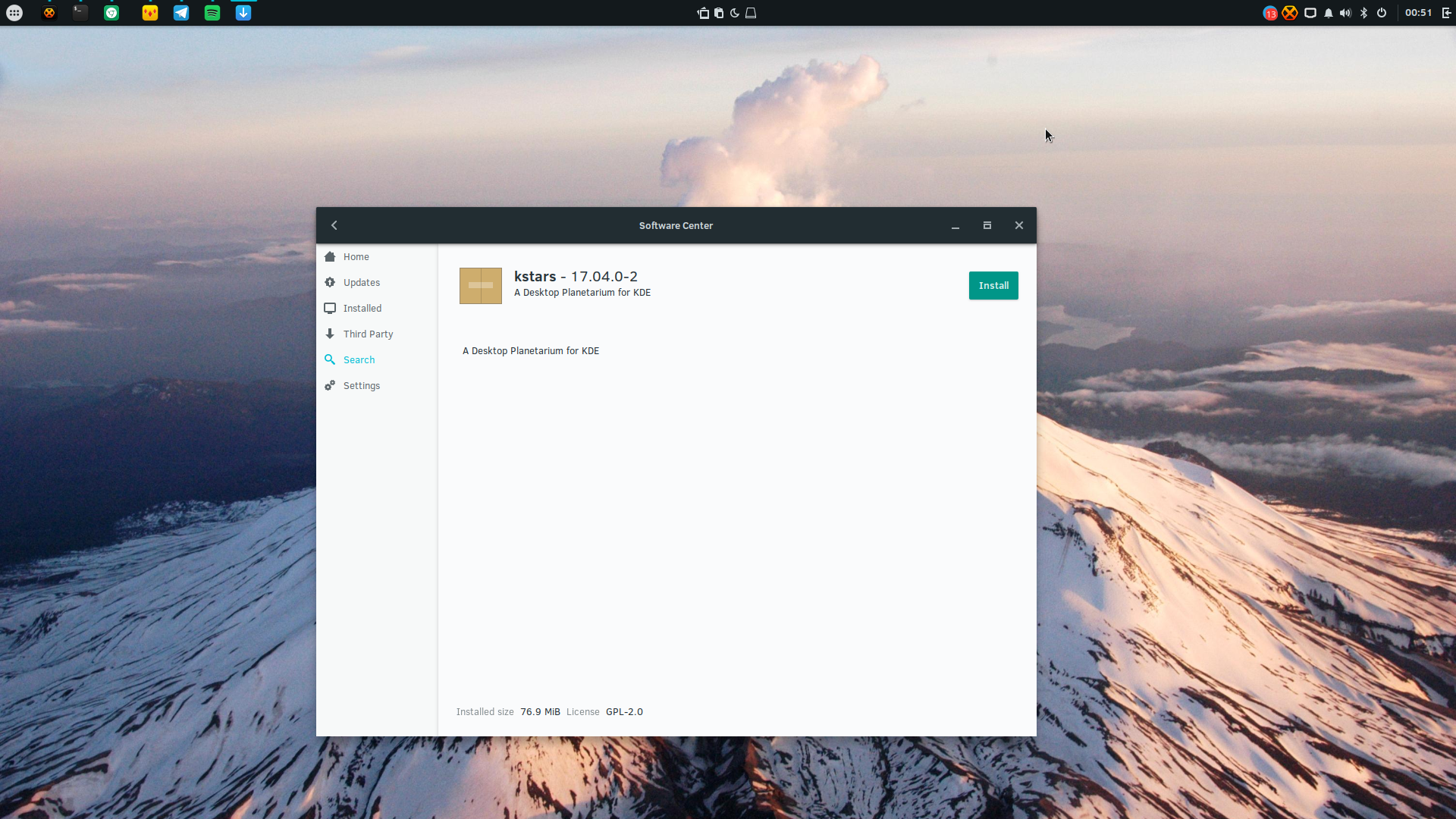The width and height of the screenshot is (1456, 819).
Task: View the Installed packages section
Action: (377, 309)
